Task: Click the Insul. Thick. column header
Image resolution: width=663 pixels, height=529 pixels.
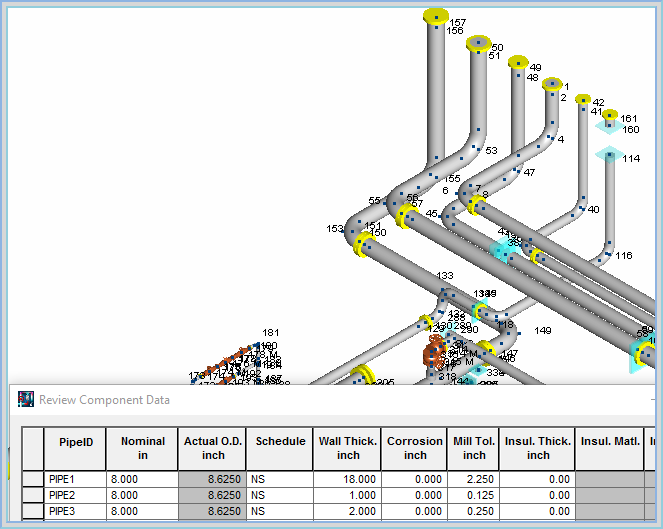Action: (537, 449)
